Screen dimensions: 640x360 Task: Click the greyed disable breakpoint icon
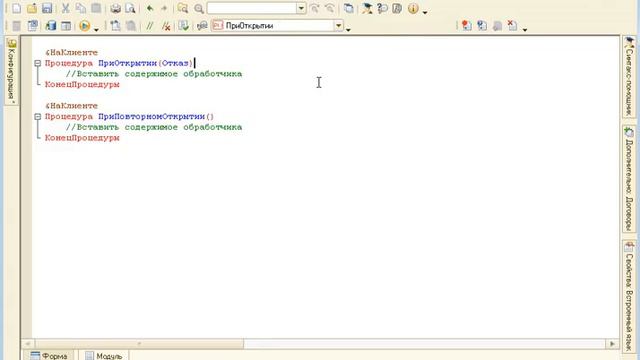tap(497, 26)
